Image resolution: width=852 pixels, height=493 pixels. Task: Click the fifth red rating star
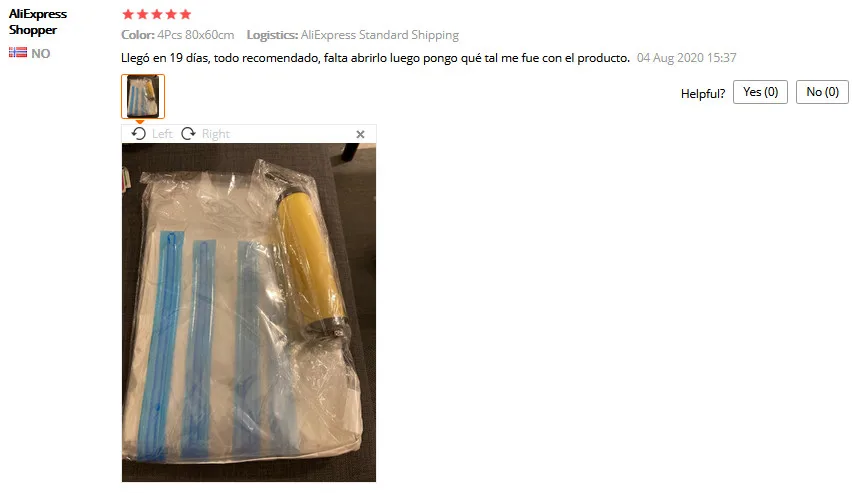coord(185,14)
